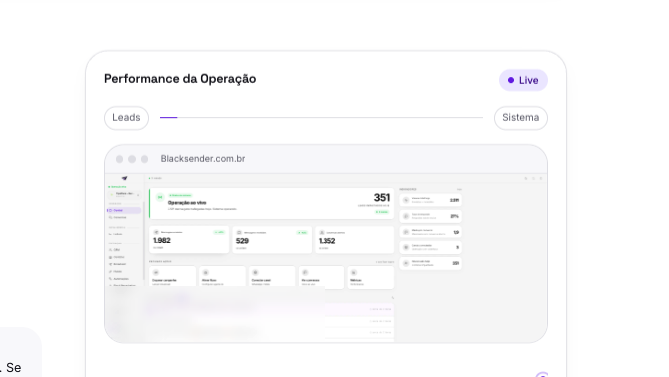Click the Operação ao vivo title
This screenshot has height=377, width=669.
point(187,203)
